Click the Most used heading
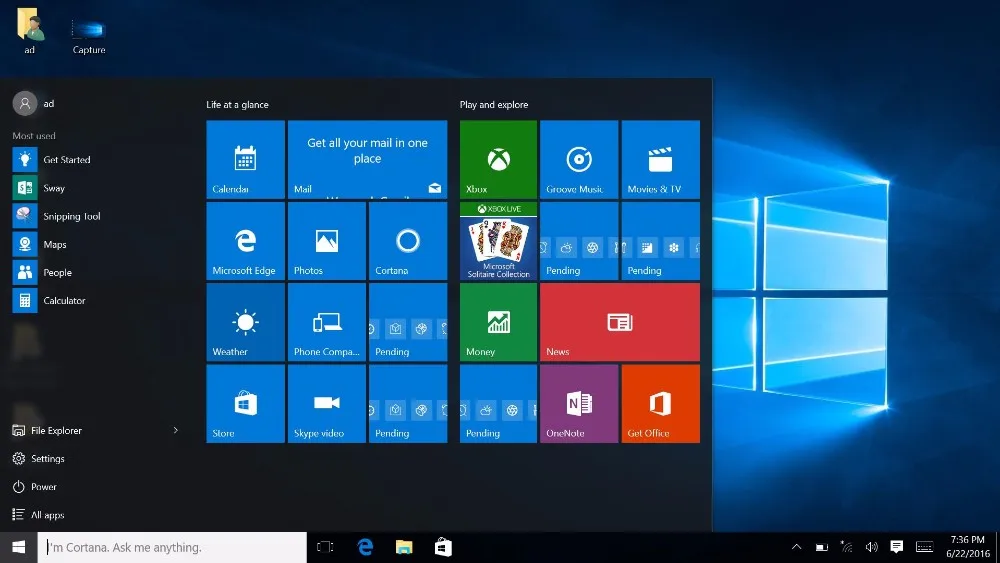Viewport: 1000px width, 563px height. coord(34,136)
